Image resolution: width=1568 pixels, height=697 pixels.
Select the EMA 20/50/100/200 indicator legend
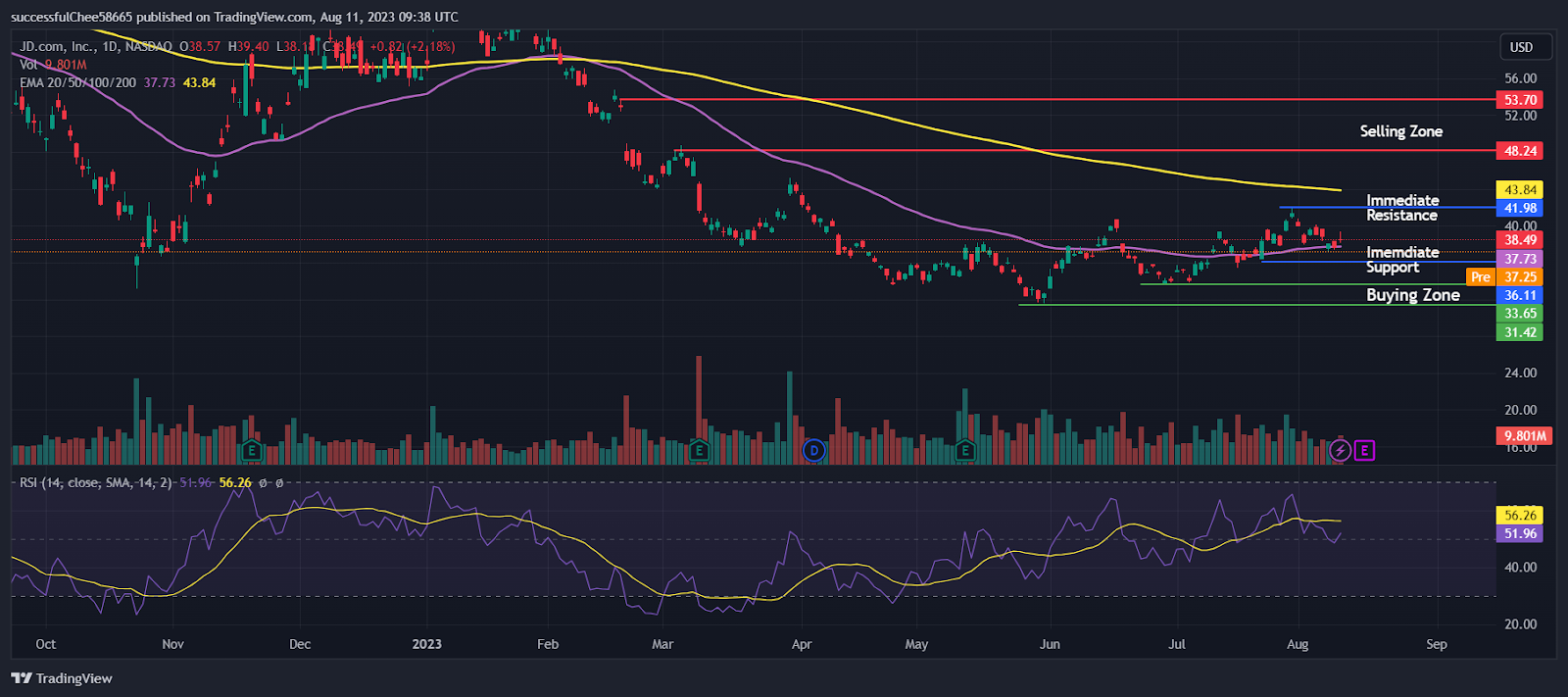78,82
